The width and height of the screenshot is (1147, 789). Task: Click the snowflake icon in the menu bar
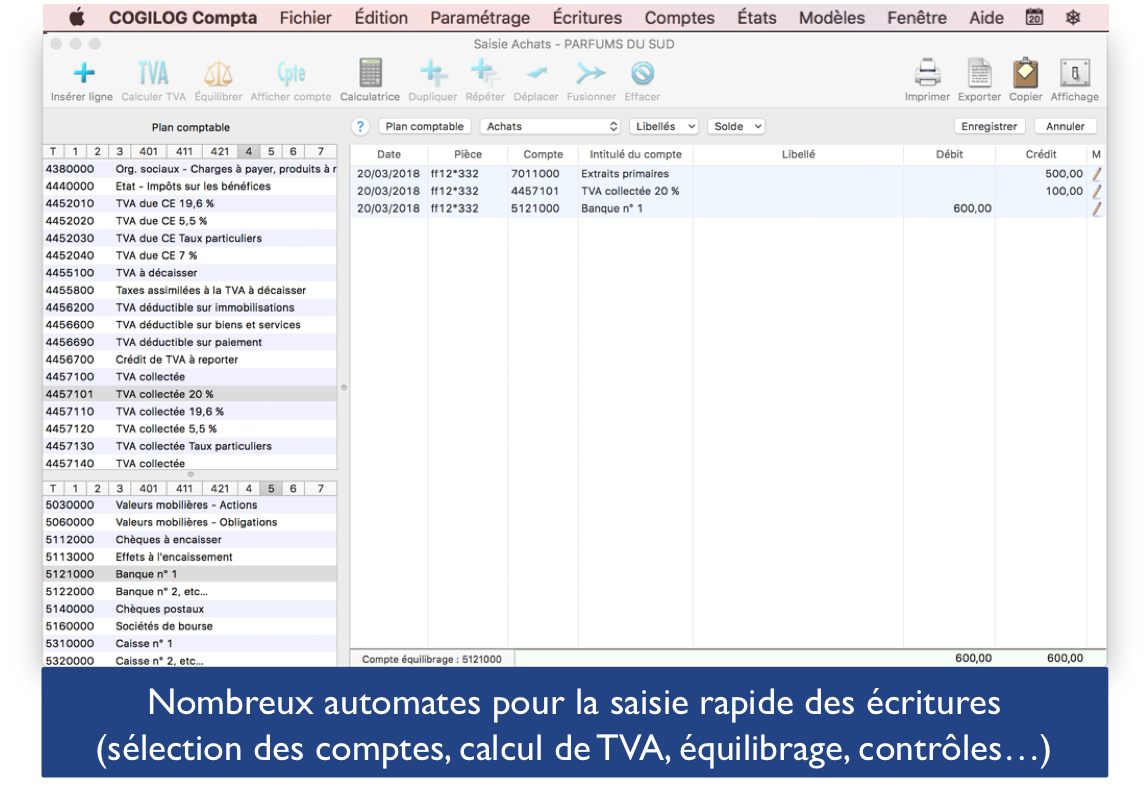coord(1072,18)
